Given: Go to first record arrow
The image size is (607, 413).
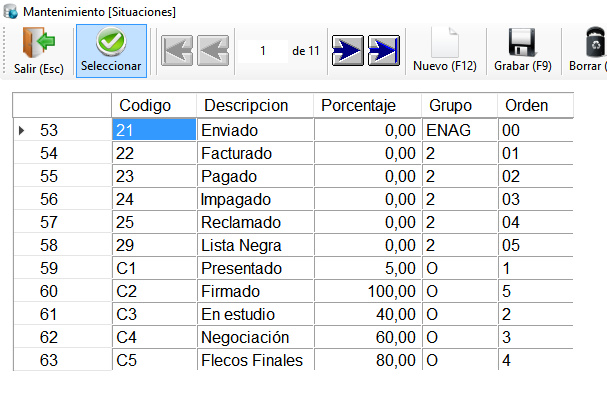Looking at the screenshot, I should [x=177, y=51].
